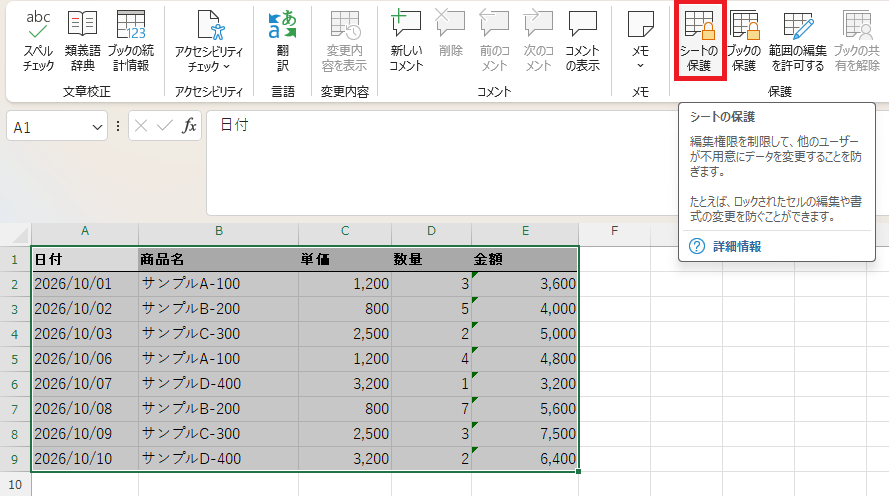The width and height of the screenshot is (889, 496).
Task: Select empty cell F1
Action: (615, 260)
